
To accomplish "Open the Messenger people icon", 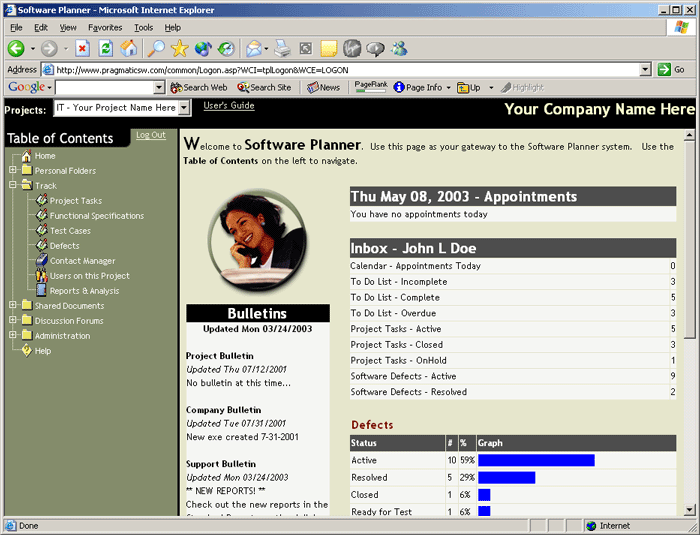I will (399, 48).
